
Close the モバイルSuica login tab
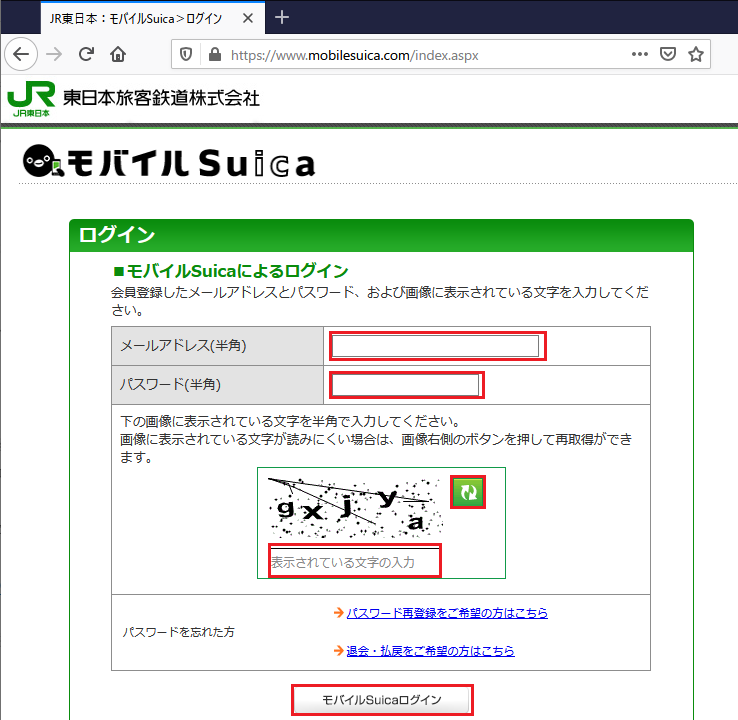(246, 18)
